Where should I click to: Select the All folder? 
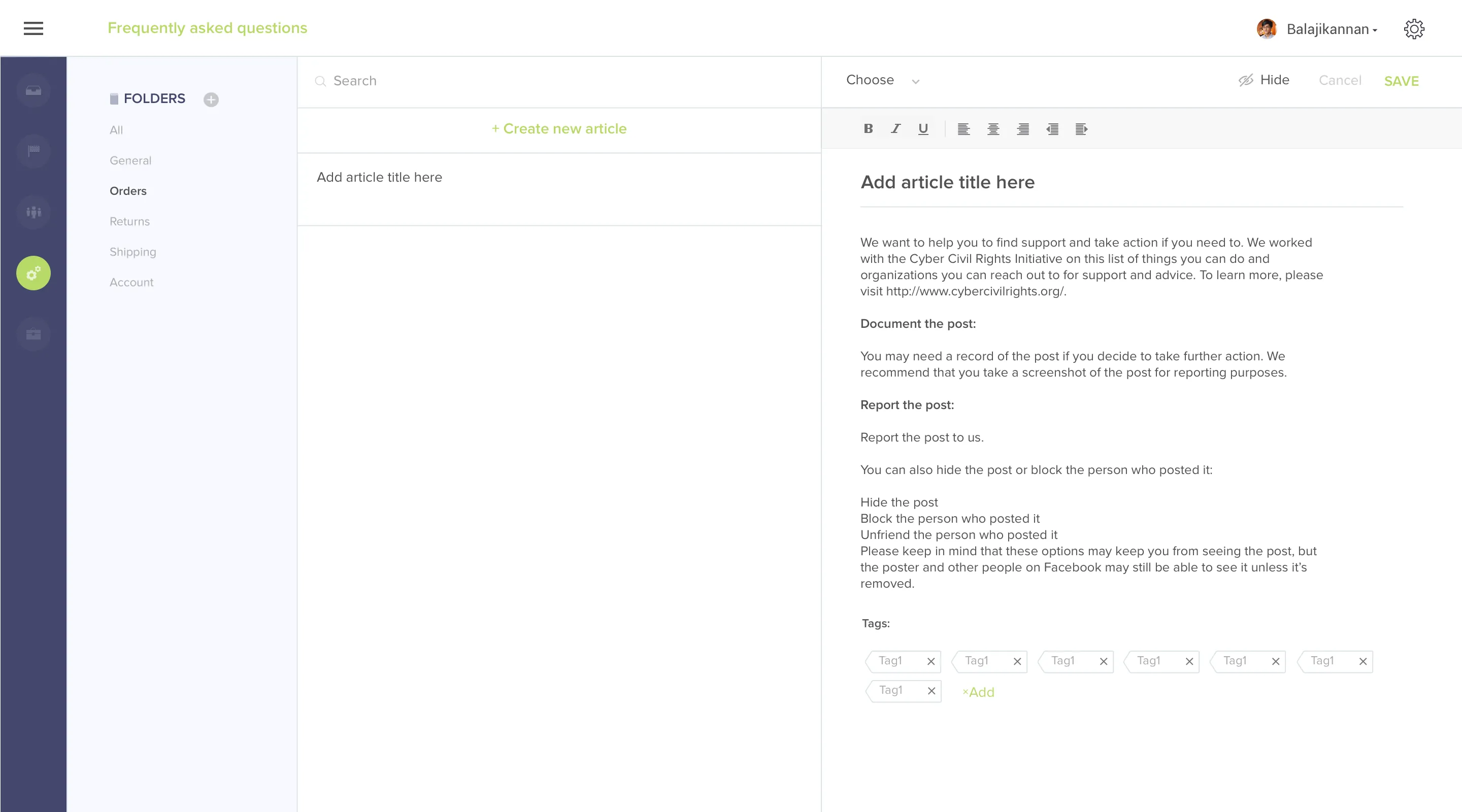(116, 130)
